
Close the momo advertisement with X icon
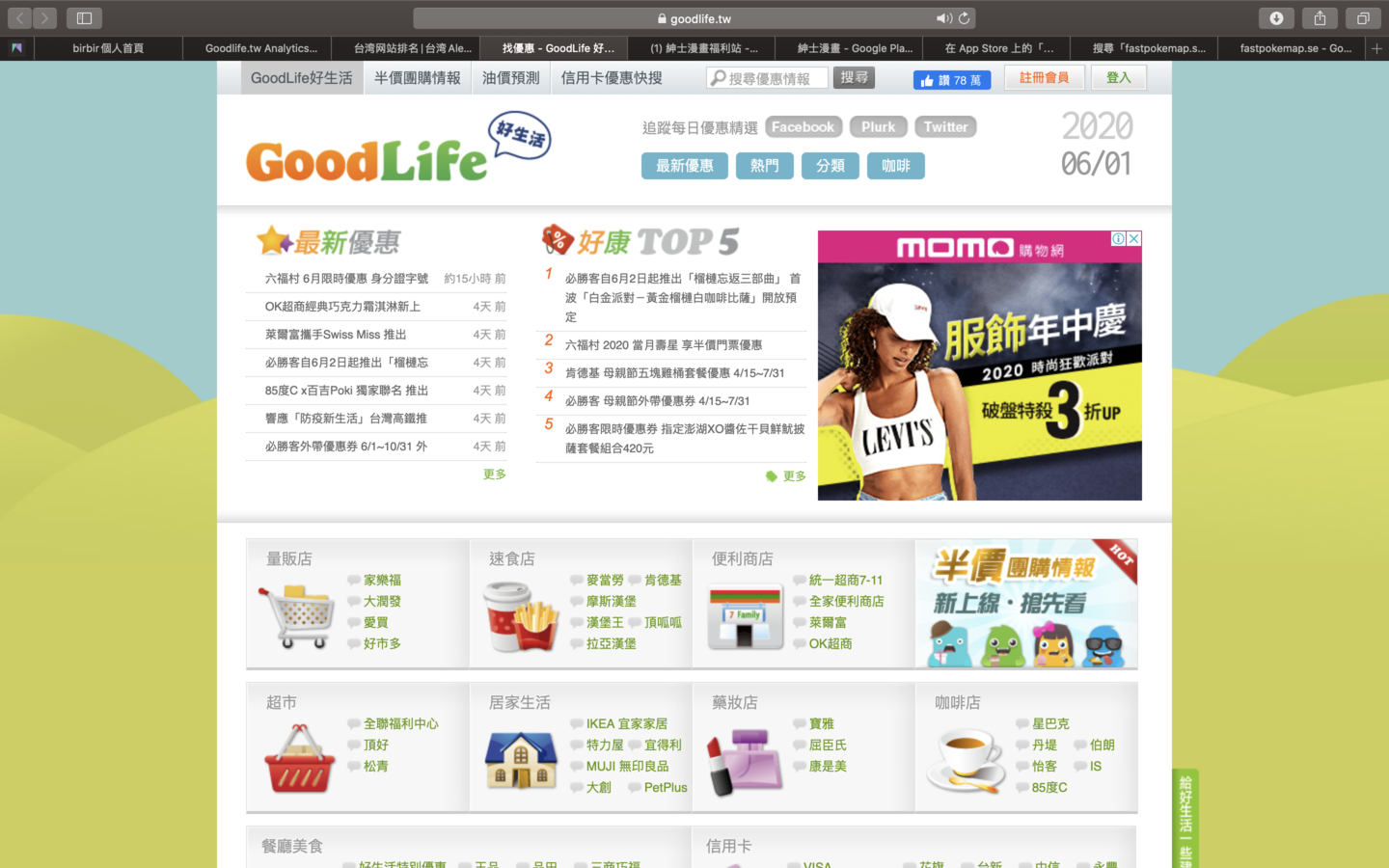tap(1134, 238)
